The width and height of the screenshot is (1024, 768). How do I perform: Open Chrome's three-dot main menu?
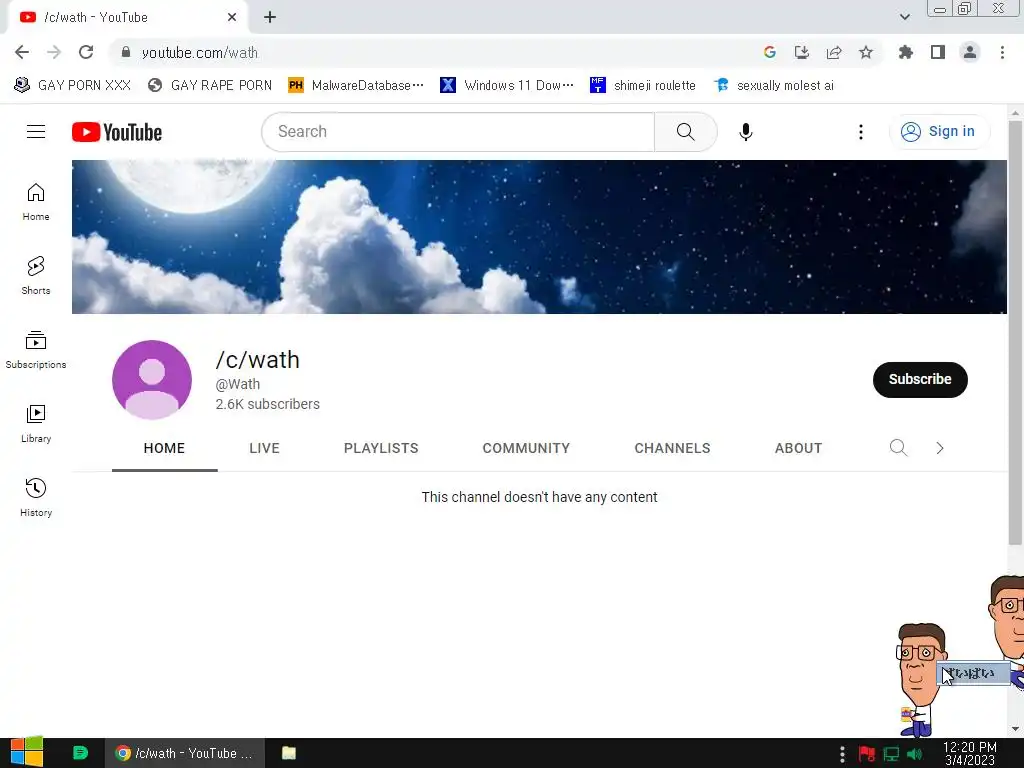1002,52
